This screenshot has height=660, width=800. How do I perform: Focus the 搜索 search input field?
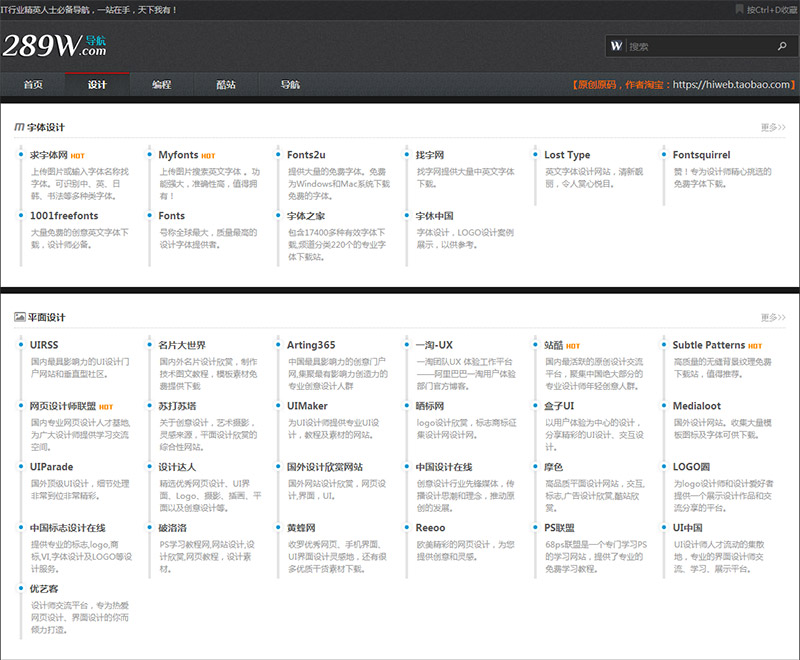coord(700,46)
